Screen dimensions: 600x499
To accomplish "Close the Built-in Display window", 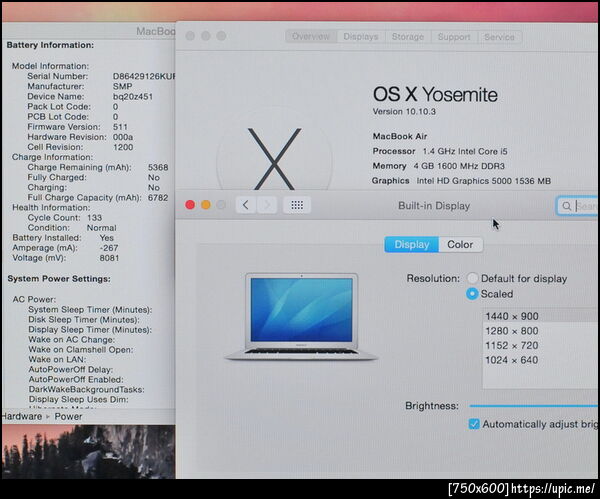I will point(190,205).
